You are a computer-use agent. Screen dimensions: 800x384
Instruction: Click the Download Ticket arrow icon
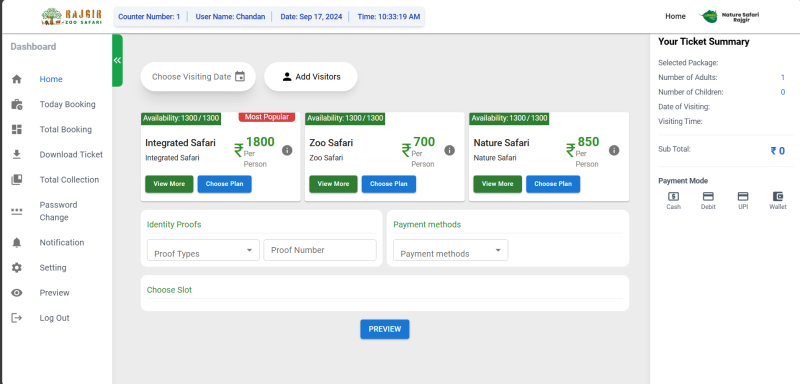point(17,155)
